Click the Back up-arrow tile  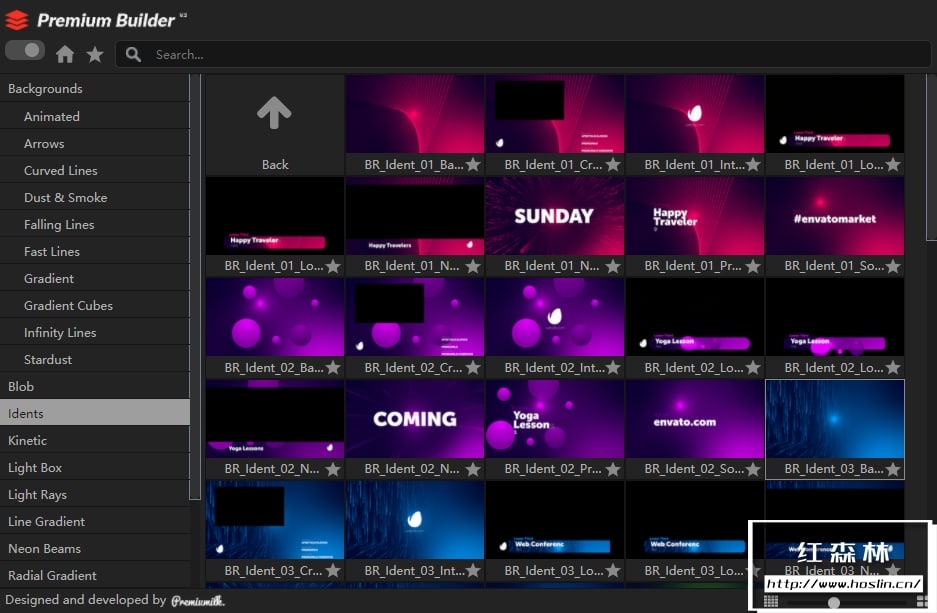tap(275, 125)
